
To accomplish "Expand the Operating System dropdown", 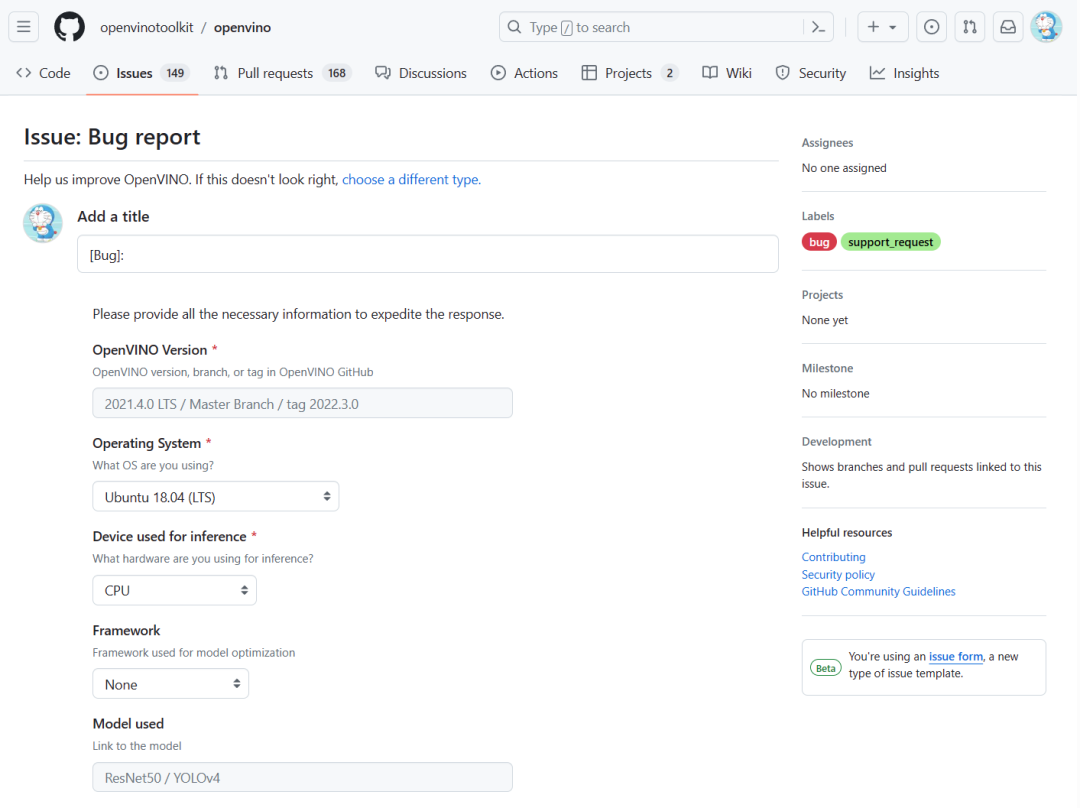I will point(216,497).
